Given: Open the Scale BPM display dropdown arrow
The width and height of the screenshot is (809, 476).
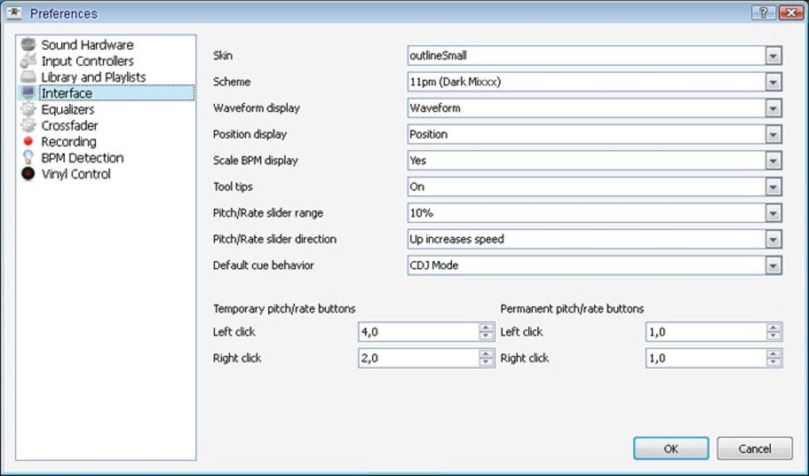Looking at the screenshot, I should [773, 161].
